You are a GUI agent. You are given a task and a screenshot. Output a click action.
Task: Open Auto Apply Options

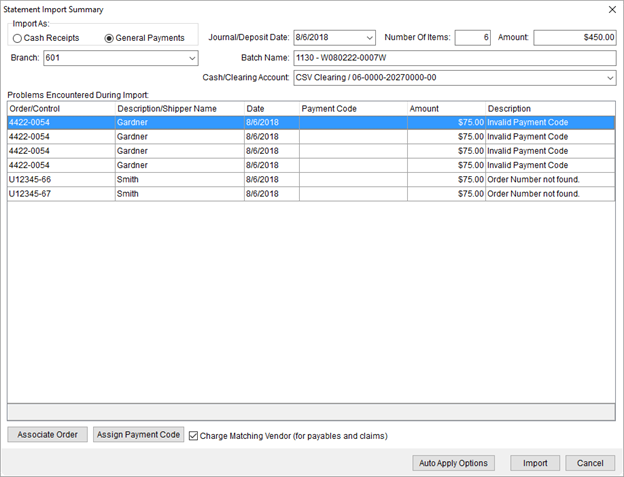453,463
